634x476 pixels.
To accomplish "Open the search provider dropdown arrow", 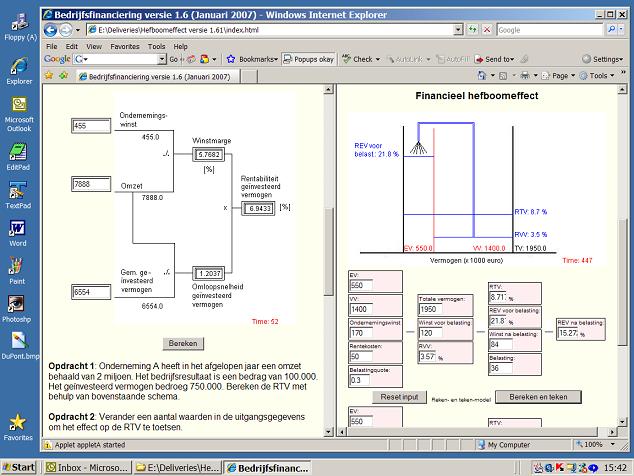I will pyautogui.click(x=621, y=30).
